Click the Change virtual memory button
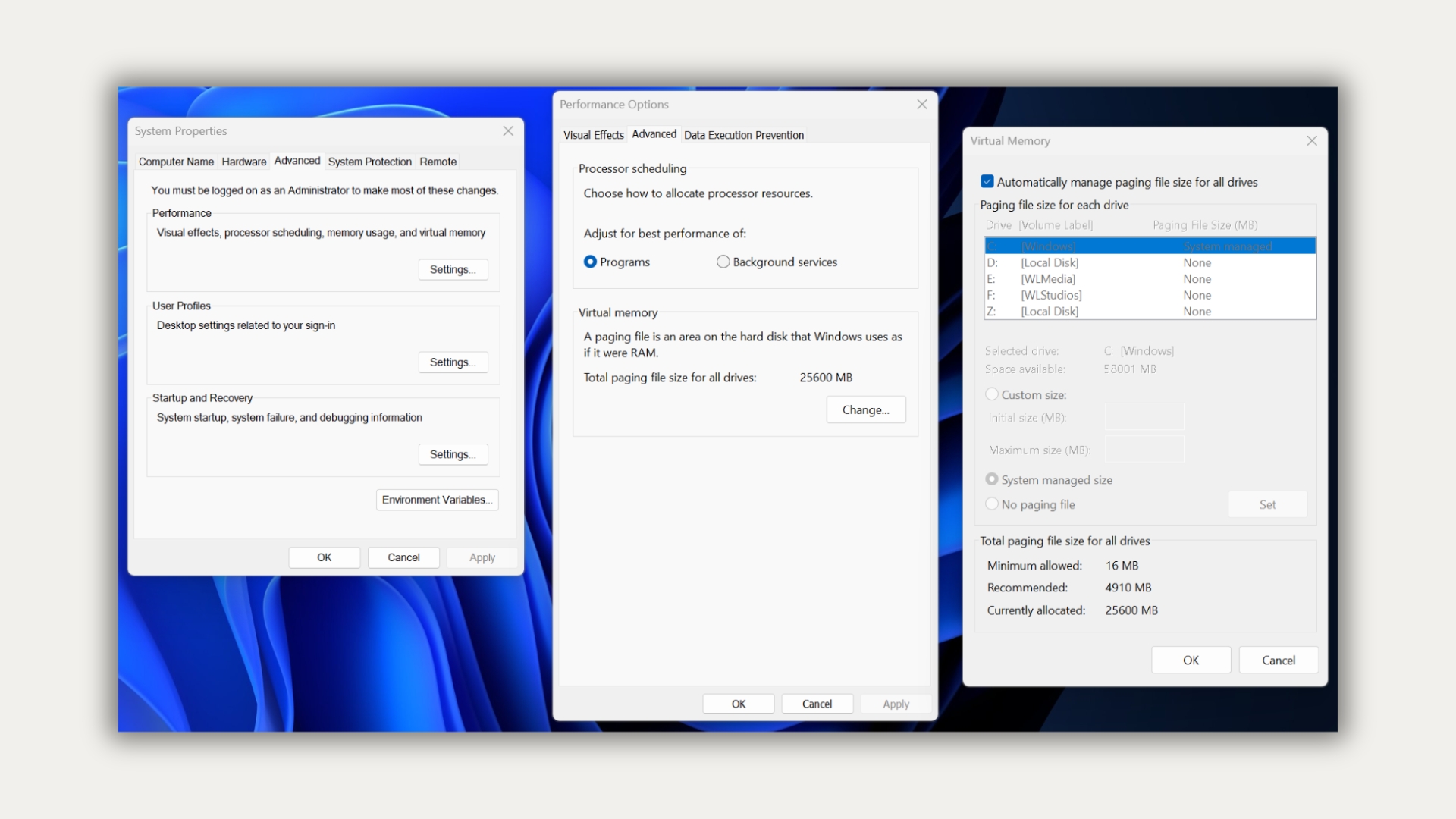The image size is (1456, 819). click(x=866, y=409)
